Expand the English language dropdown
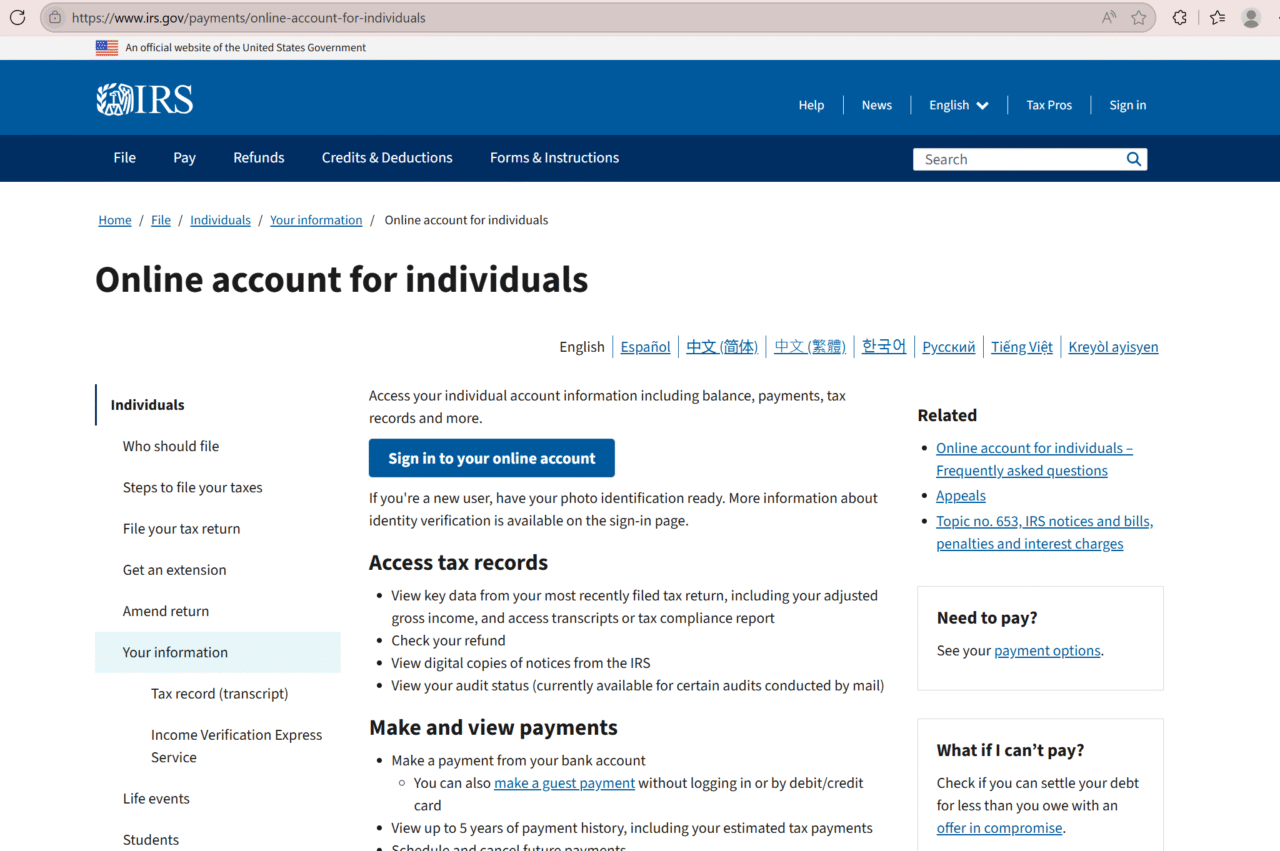Screen dimensions: 1280x851 pos(957,104)
